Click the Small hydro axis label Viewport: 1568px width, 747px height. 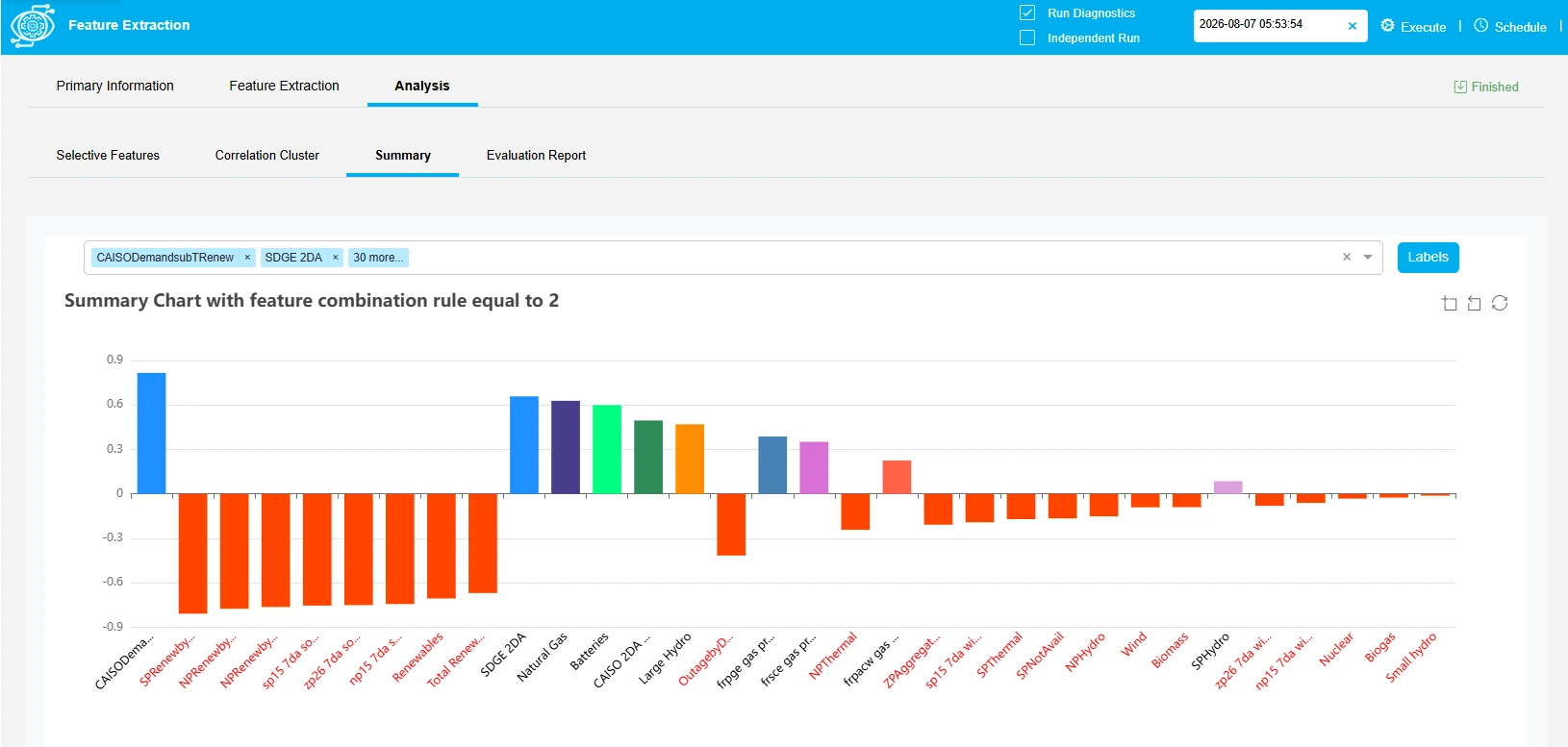click(1411, 658)
